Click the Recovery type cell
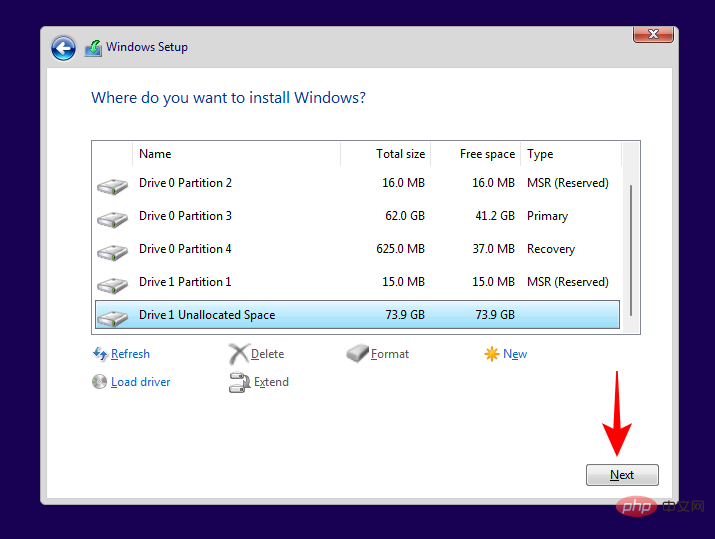Viewport: 715px width, 539px height. [551, 249]
